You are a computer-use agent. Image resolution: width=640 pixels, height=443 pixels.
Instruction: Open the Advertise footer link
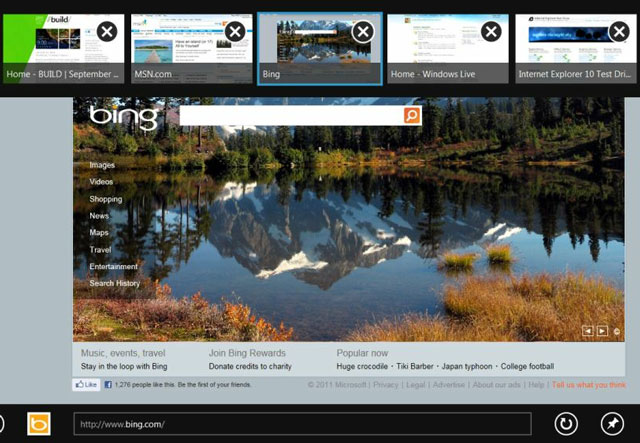(x=449, y=385)
